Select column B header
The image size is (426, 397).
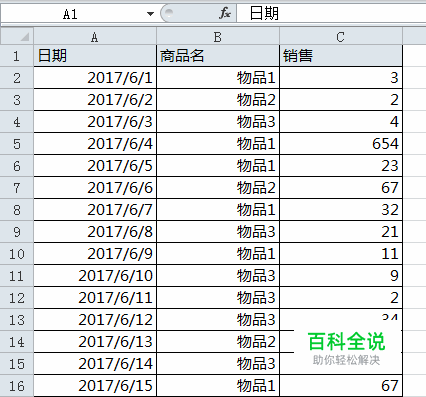click(x=218, y=36)
